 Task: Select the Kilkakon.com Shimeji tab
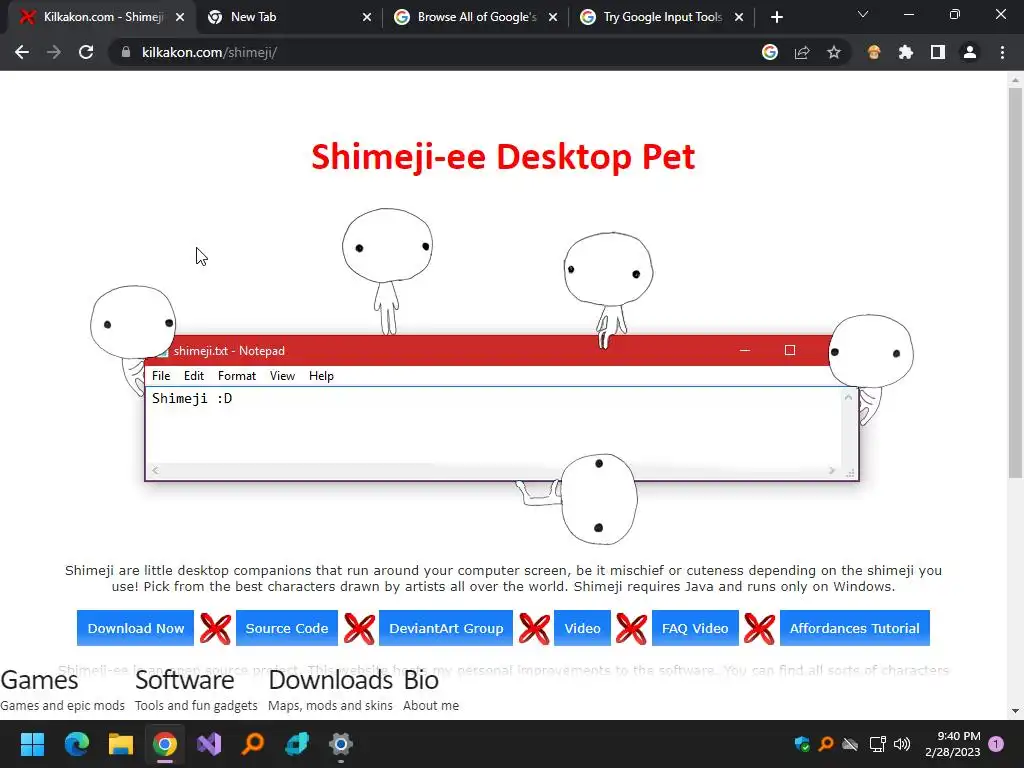tap(101, 17)
